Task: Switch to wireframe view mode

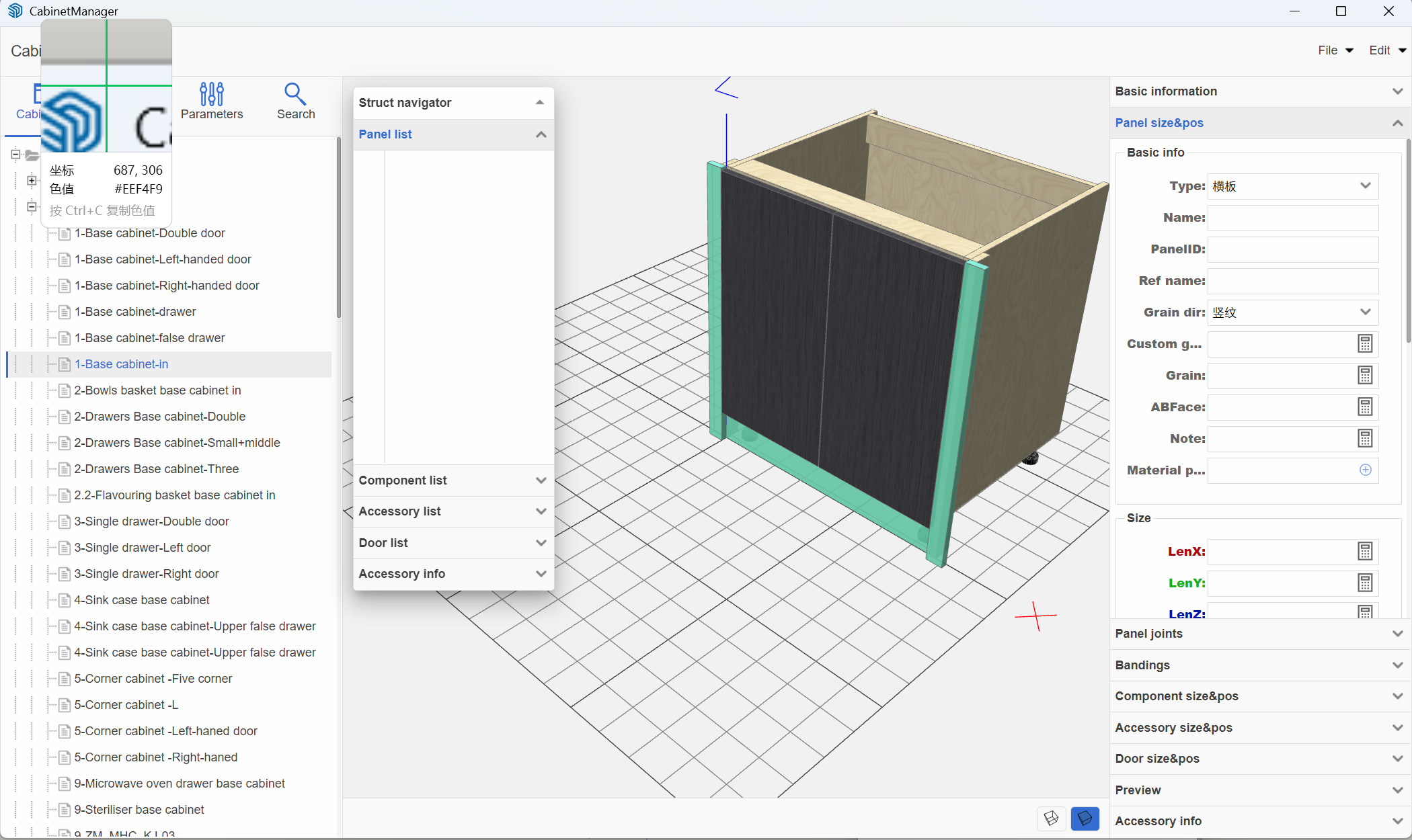Action: [x=1051, y=818]
